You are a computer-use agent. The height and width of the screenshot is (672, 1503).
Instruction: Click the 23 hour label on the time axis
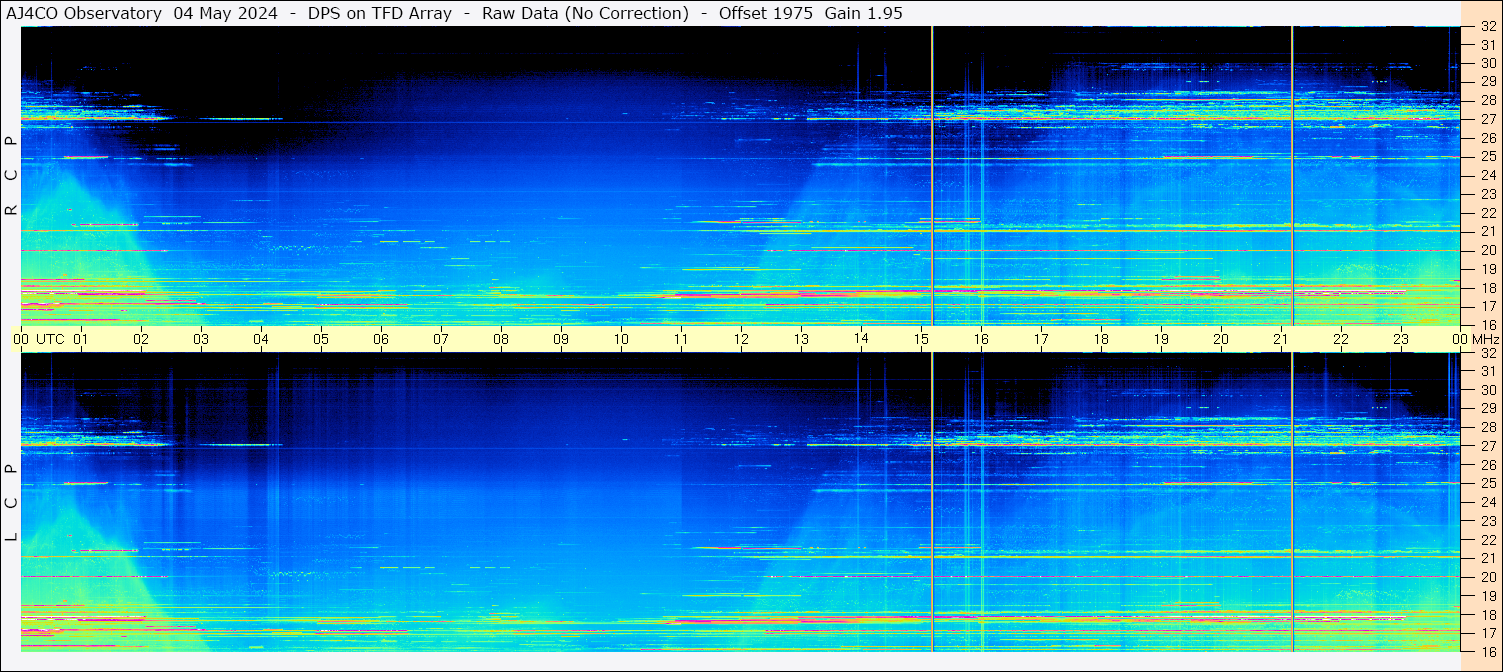1401,339
